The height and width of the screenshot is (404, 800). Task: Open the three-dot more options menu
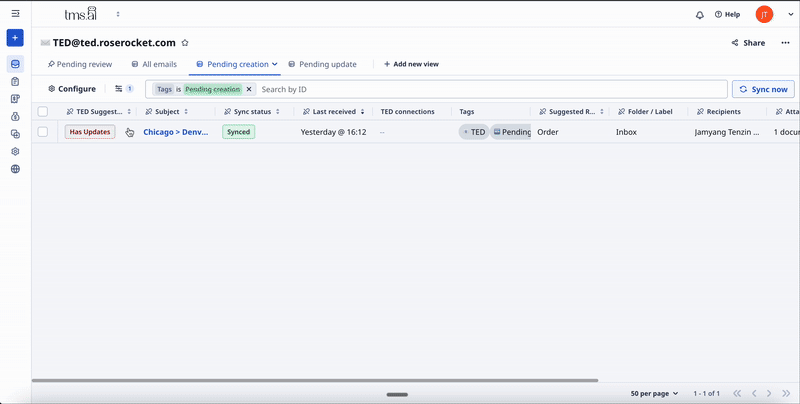785,43
